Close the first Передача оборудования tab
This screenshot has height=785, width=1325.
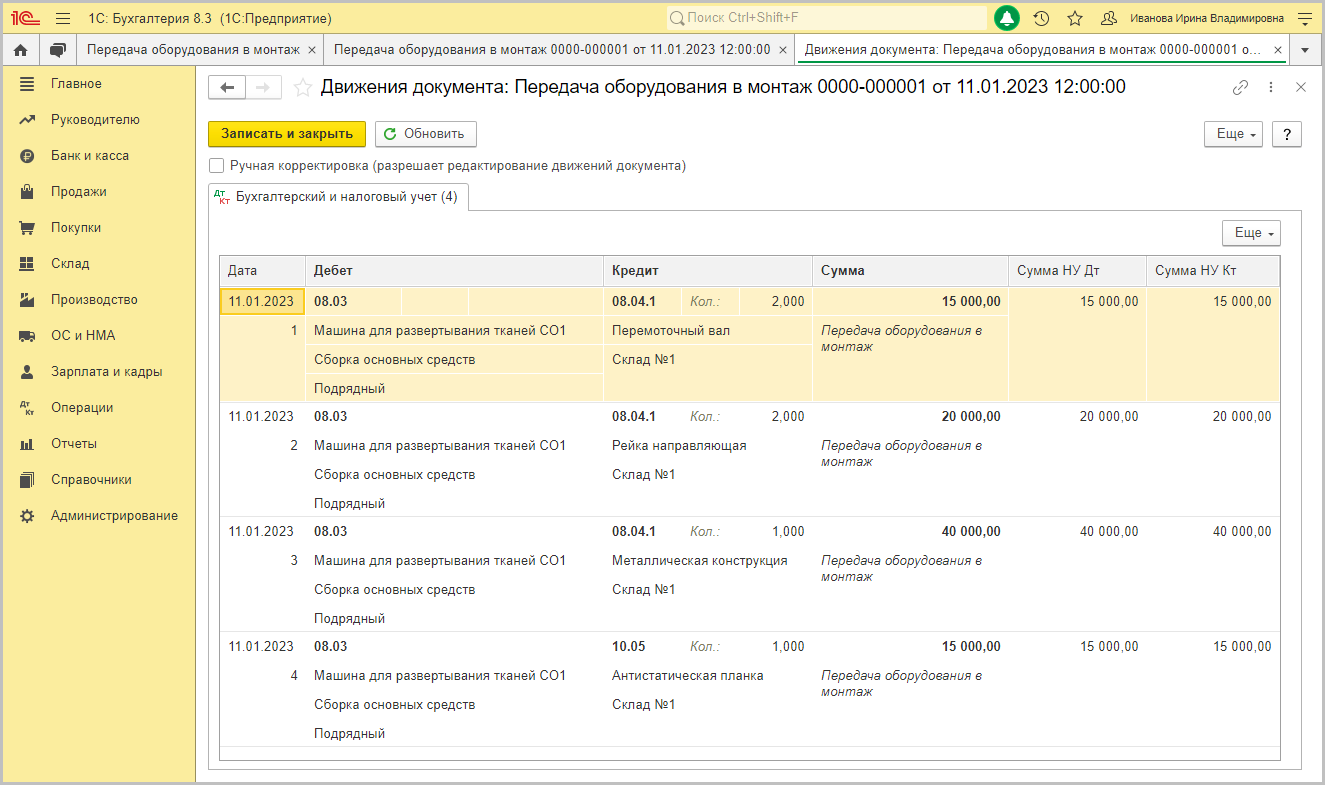pos(311,49)
